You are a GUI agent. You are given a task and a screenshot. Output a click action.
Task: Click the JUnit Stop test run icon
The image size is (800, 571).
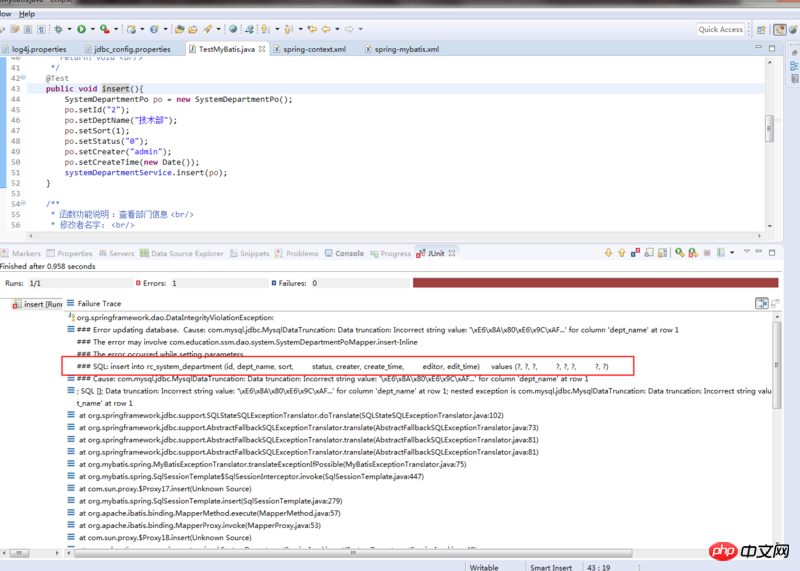(707, 253)
